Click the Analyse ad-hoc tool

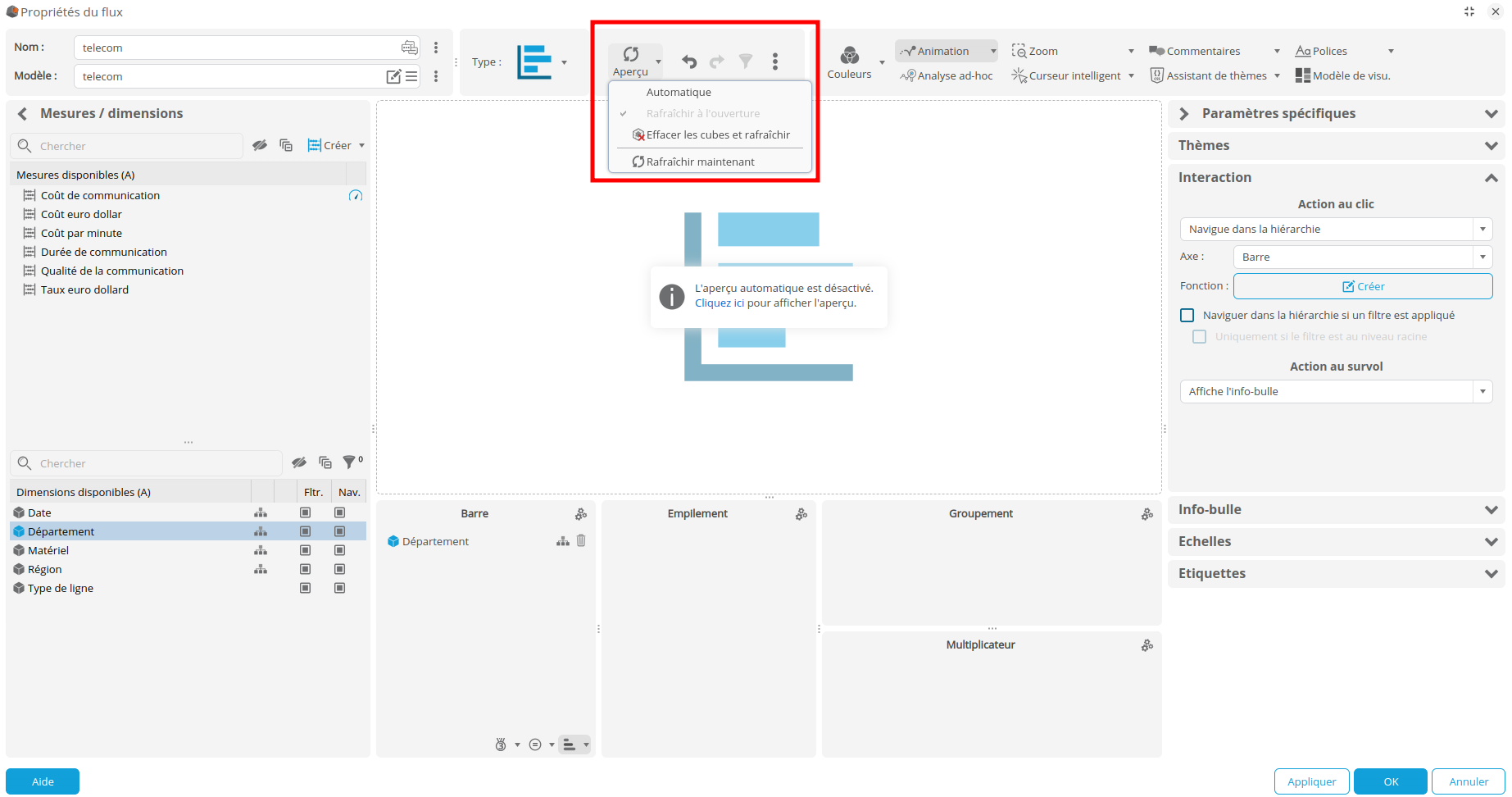click(947, 75)
